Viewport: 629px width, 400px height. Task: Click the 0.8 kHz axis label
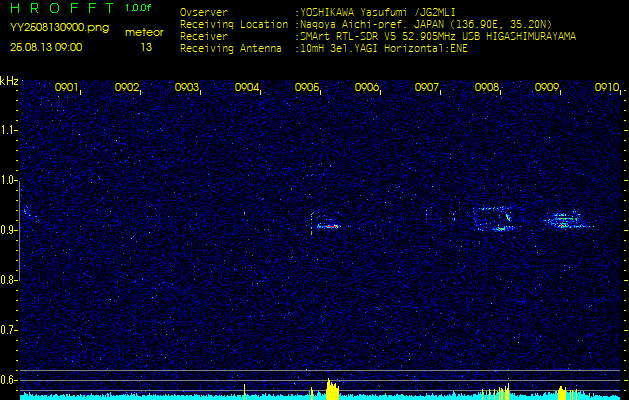8,280
